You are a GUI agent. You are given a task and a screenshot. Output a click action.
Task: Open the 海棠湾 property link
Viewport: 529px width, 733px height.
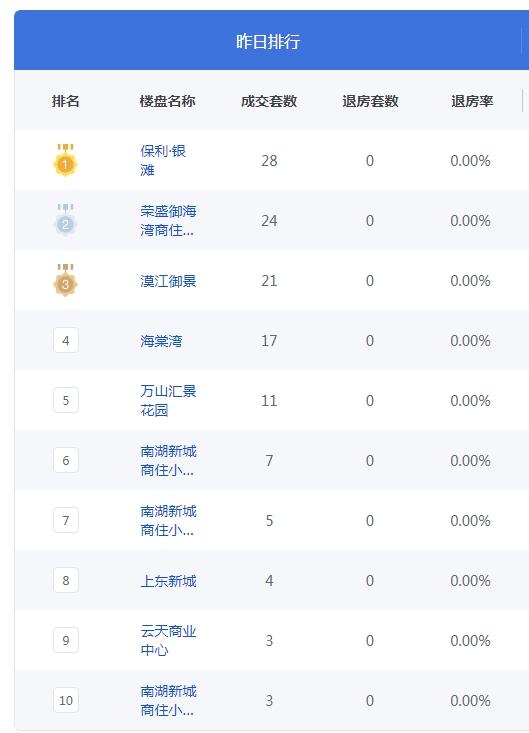tap(161, 341)
